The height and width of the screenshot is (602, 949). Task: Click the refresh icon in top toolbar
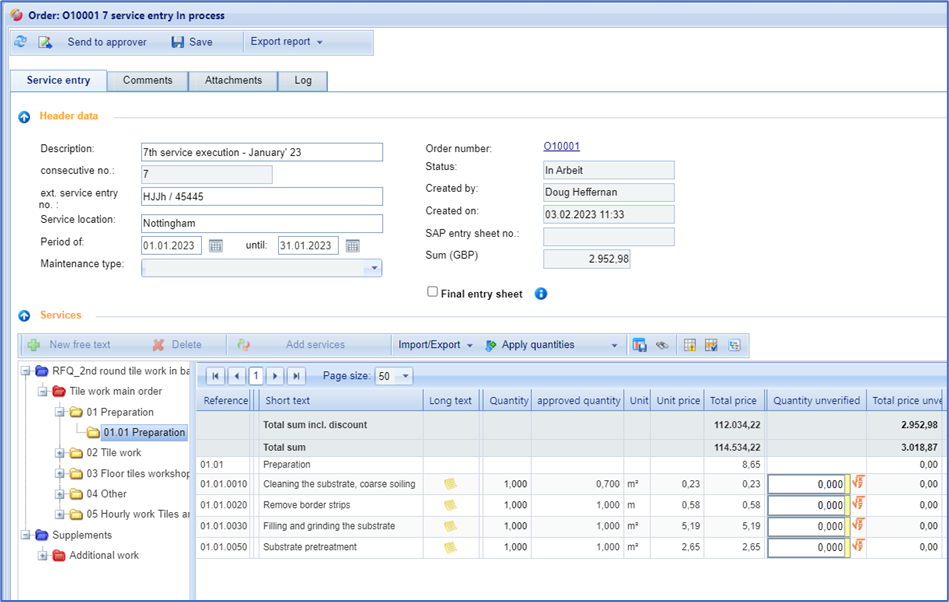tap(21, 42)
